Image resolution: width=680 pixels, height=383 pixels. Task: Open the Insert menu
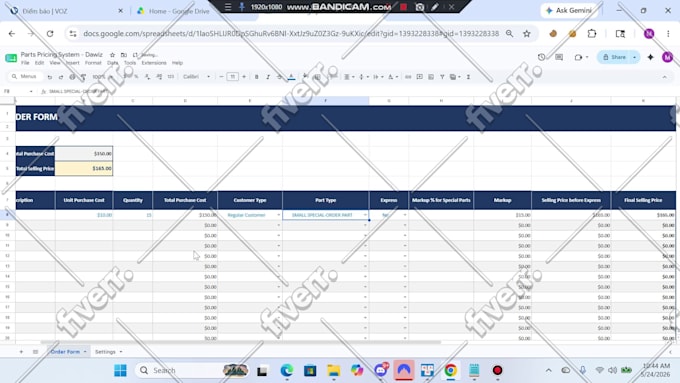72,63
